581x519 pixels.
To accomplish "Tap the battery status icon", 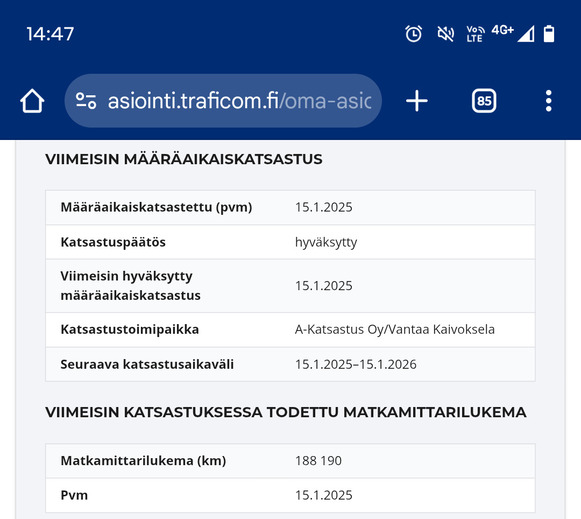I will click(549, 34).
